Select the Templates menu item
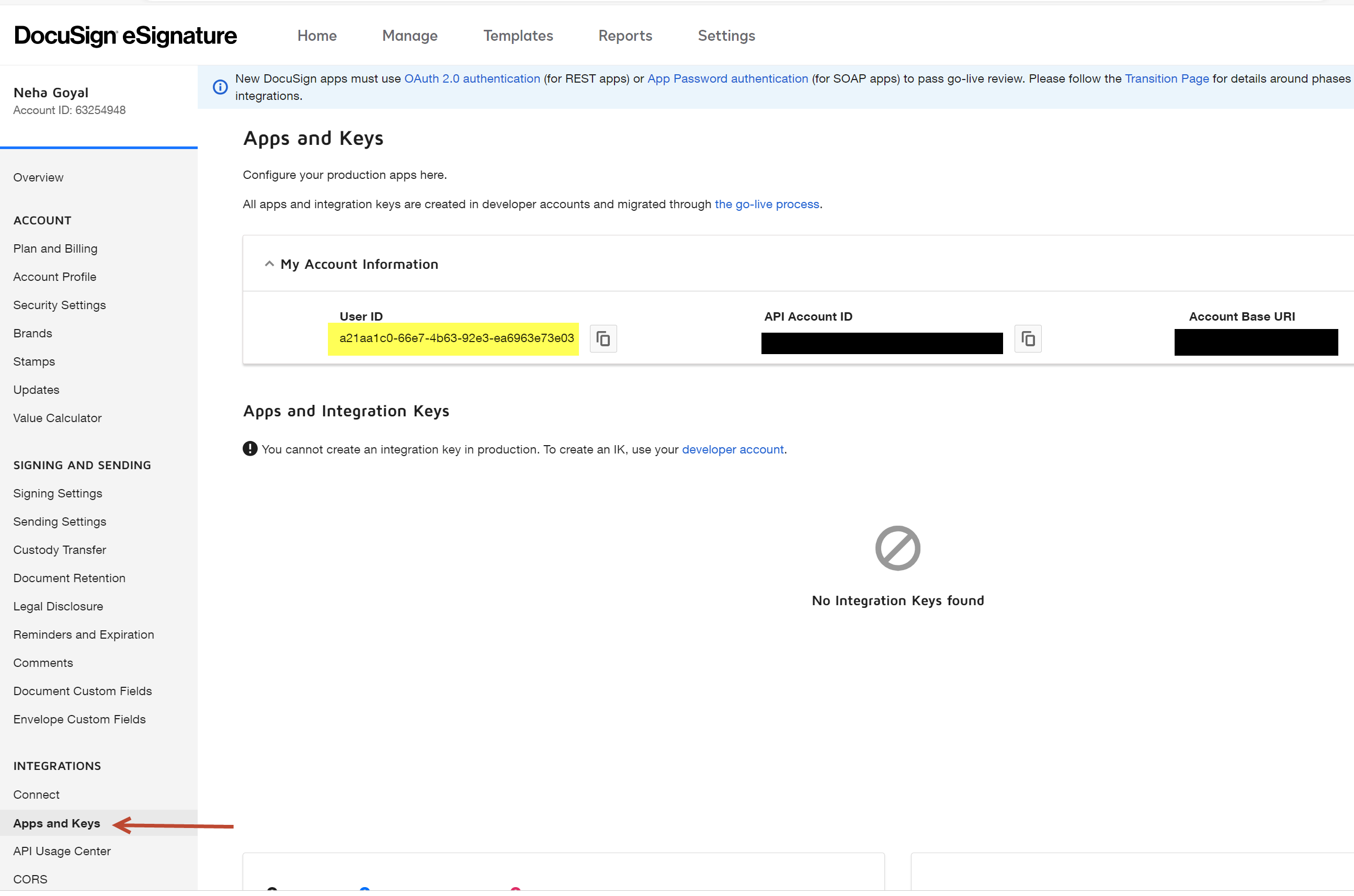The width and height of the screenshot is (1354, 896). point(518,36)
